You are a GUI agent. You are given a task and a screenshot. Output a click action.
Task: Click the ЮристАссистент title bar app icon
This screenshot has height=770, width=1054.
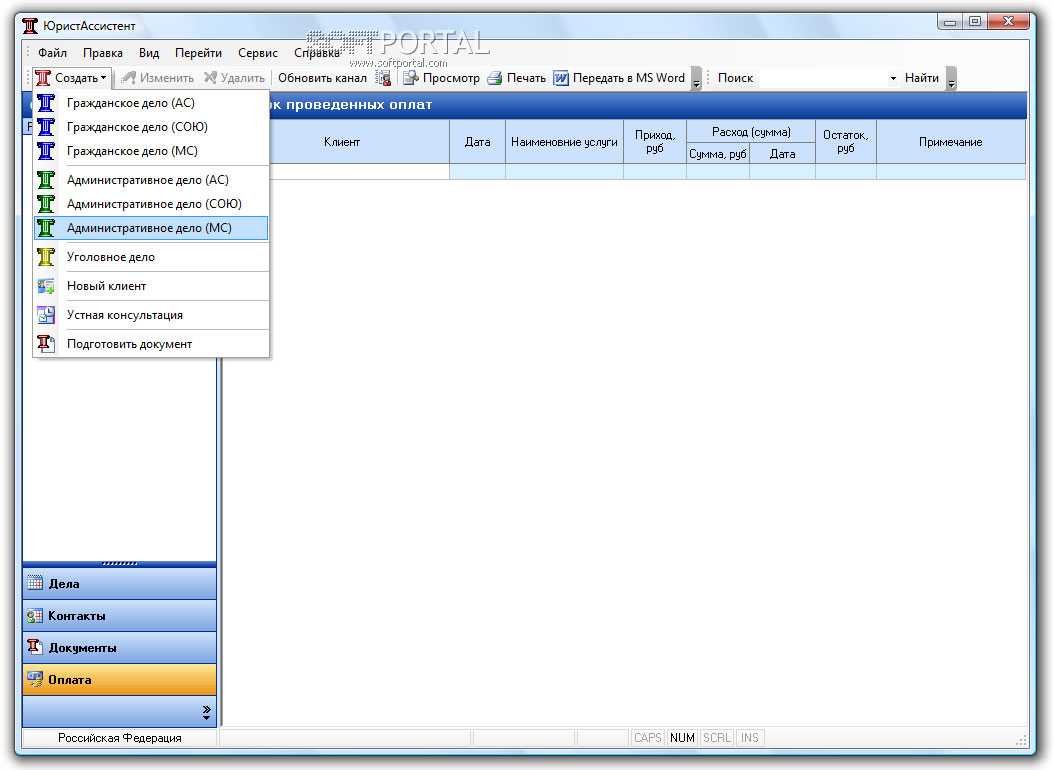(x=30, y=26)
